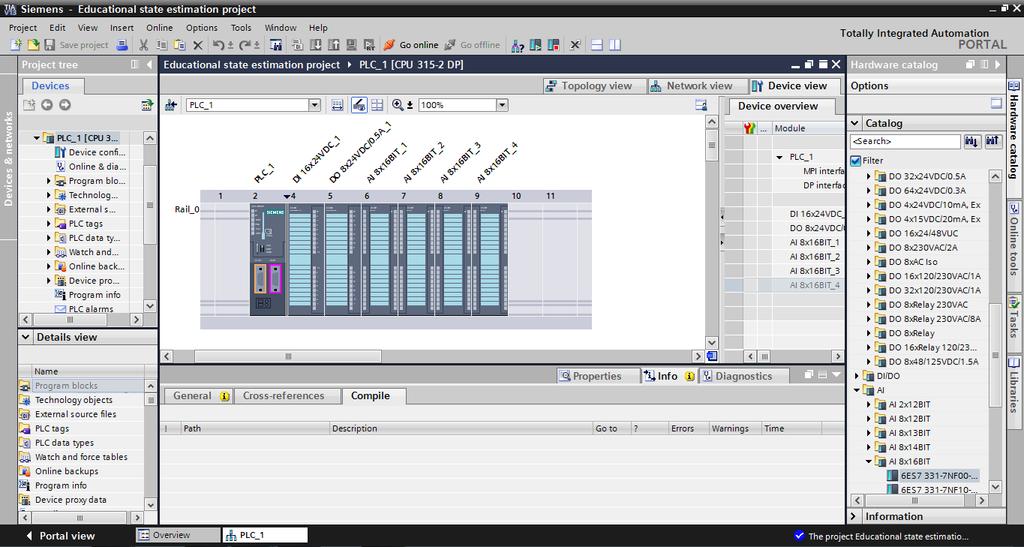Select Watch and force tables in Details view
1024x547 pixels.
pos(81,457)
